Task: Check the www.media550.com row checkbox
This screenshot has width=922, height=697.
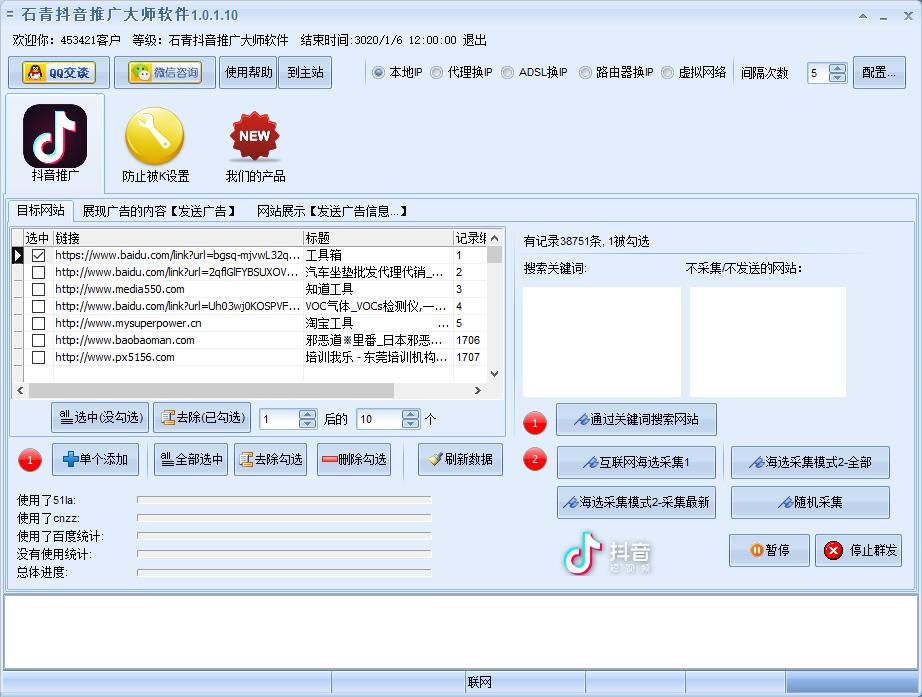Action: [x=38, y=289]
